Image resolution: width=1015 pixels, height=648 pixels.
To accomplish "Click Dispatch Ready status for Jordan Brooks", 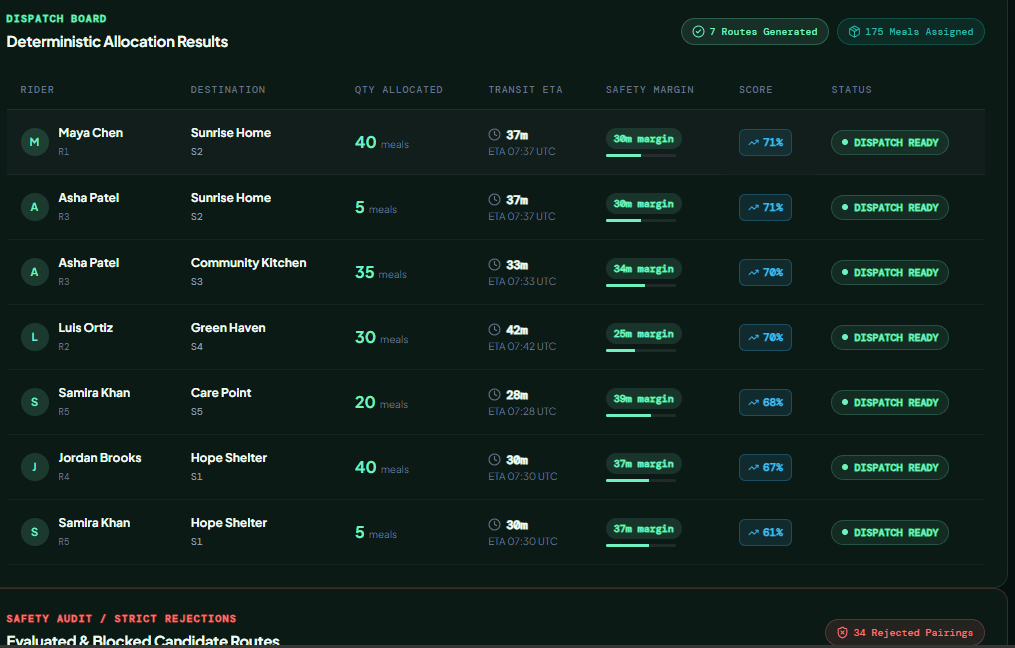I will click(x=890, y=467).
